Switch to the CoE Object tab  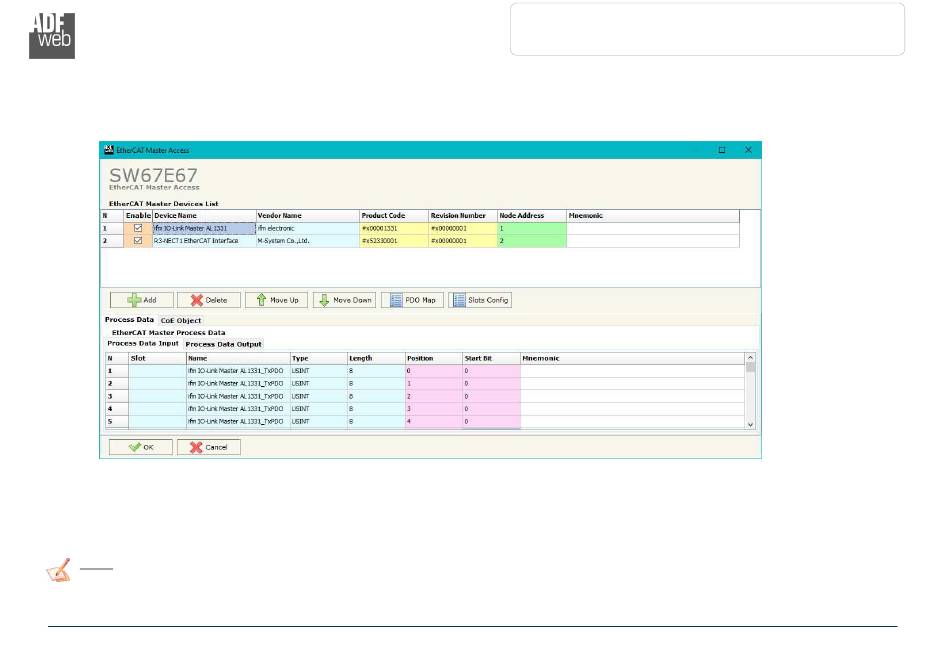click(181, 320)
